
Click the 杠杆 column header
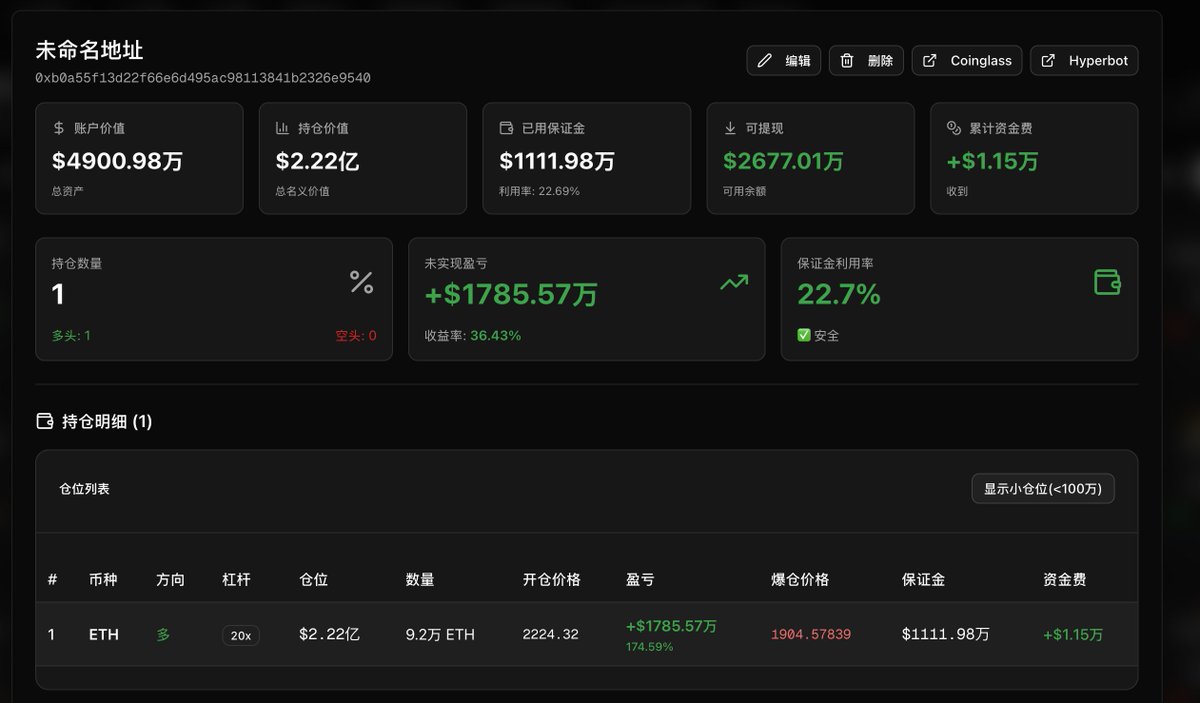[236, 580]
